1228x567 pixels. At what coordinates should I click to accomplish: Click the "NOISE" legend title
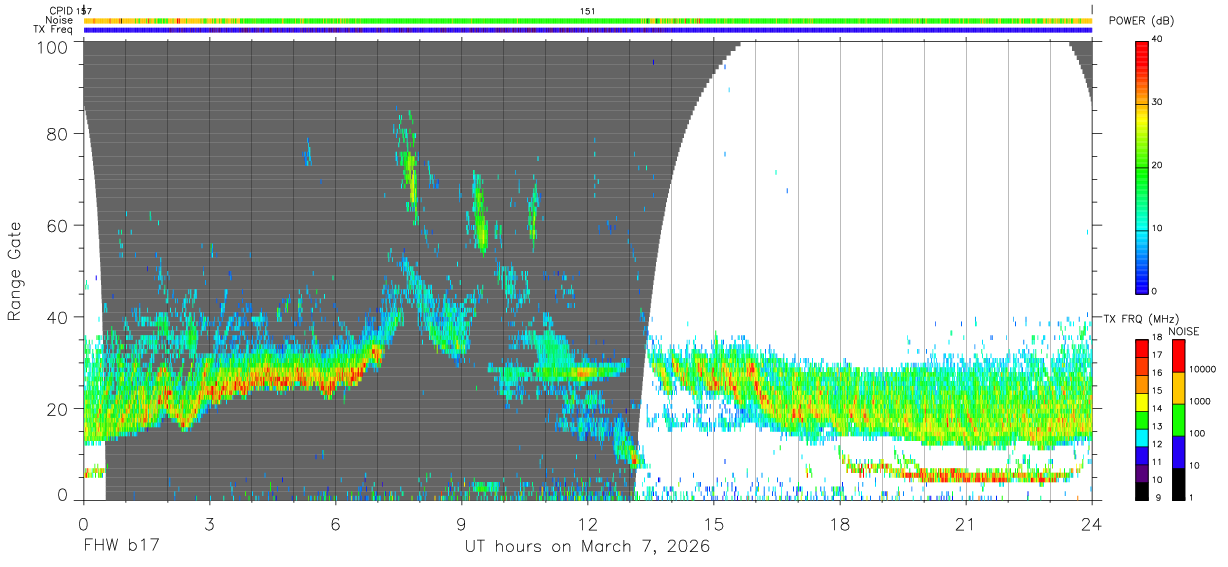pos(1183,331)
